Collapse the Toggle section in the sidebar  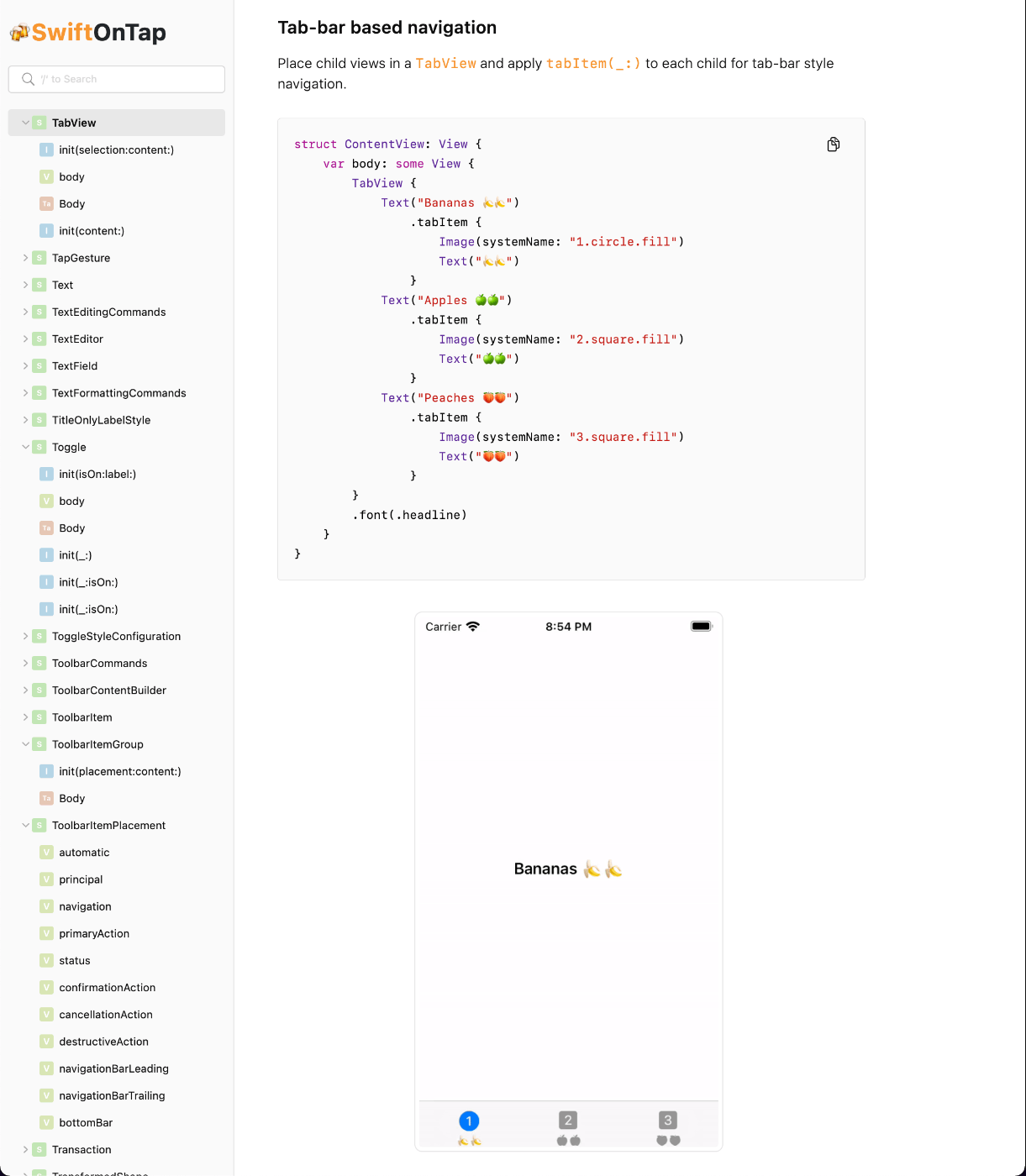(24, 447)
